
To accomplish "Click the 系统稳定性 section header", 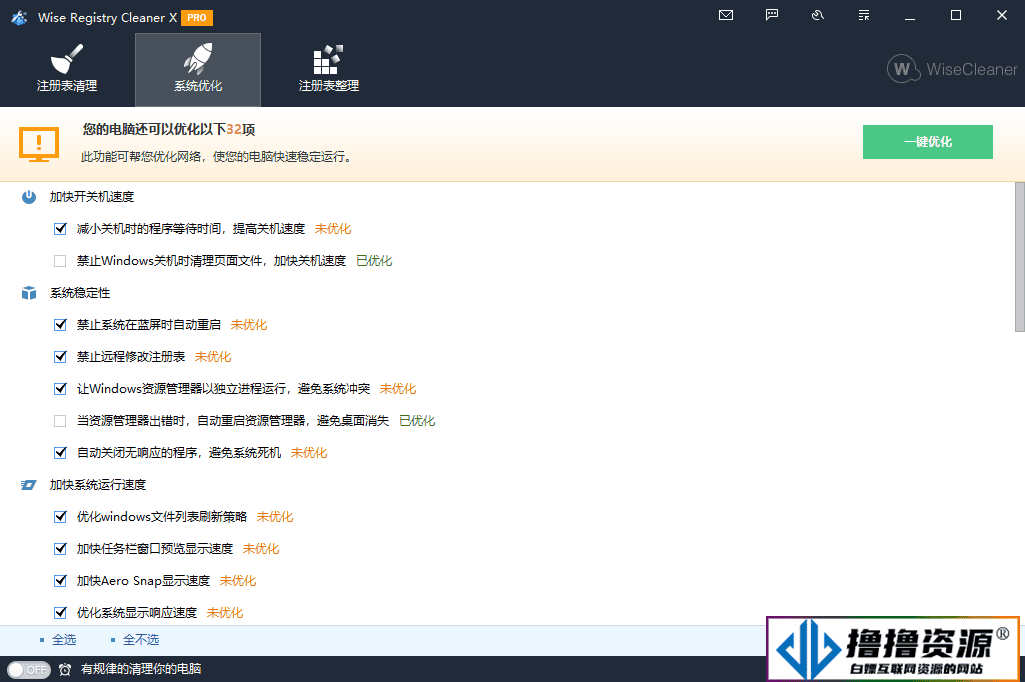I will pos(80,293).
